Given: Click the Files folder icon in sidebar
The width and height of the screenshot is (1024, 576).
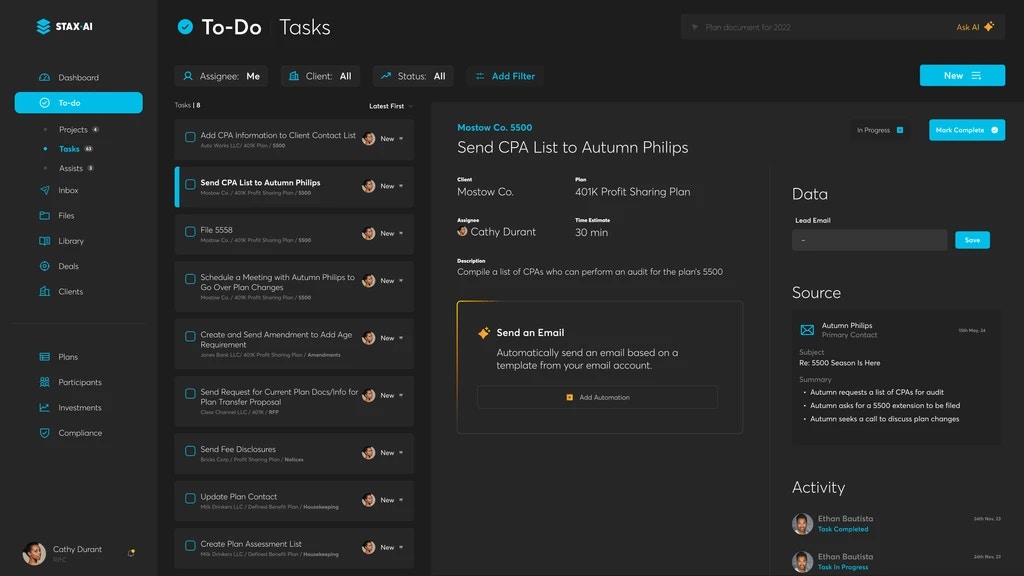Looking at the screenshot, I should pyautogui.click(x=44, y=216).
